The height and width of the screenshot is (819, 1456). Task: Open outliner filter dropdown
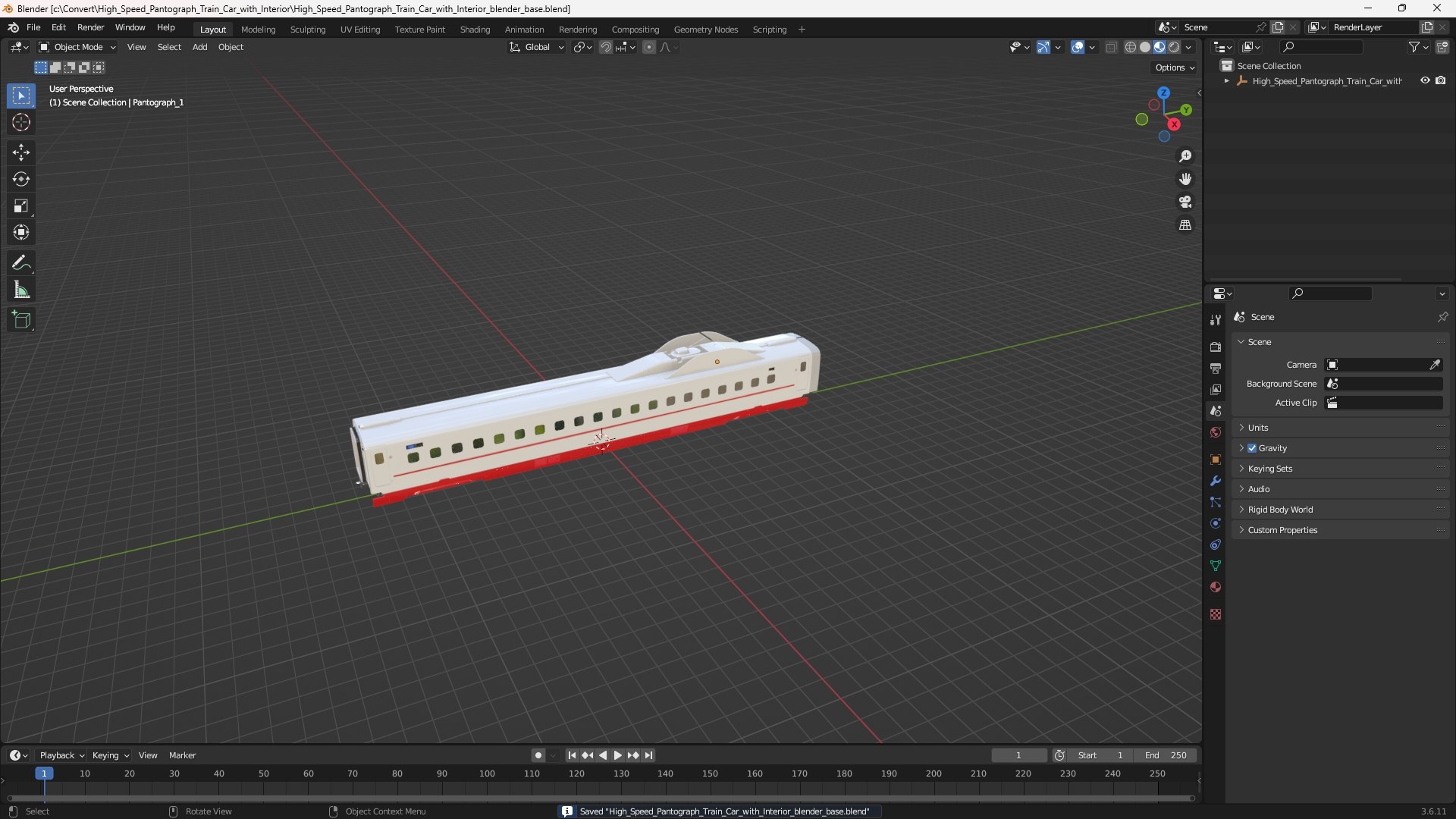coord(1418,47)
